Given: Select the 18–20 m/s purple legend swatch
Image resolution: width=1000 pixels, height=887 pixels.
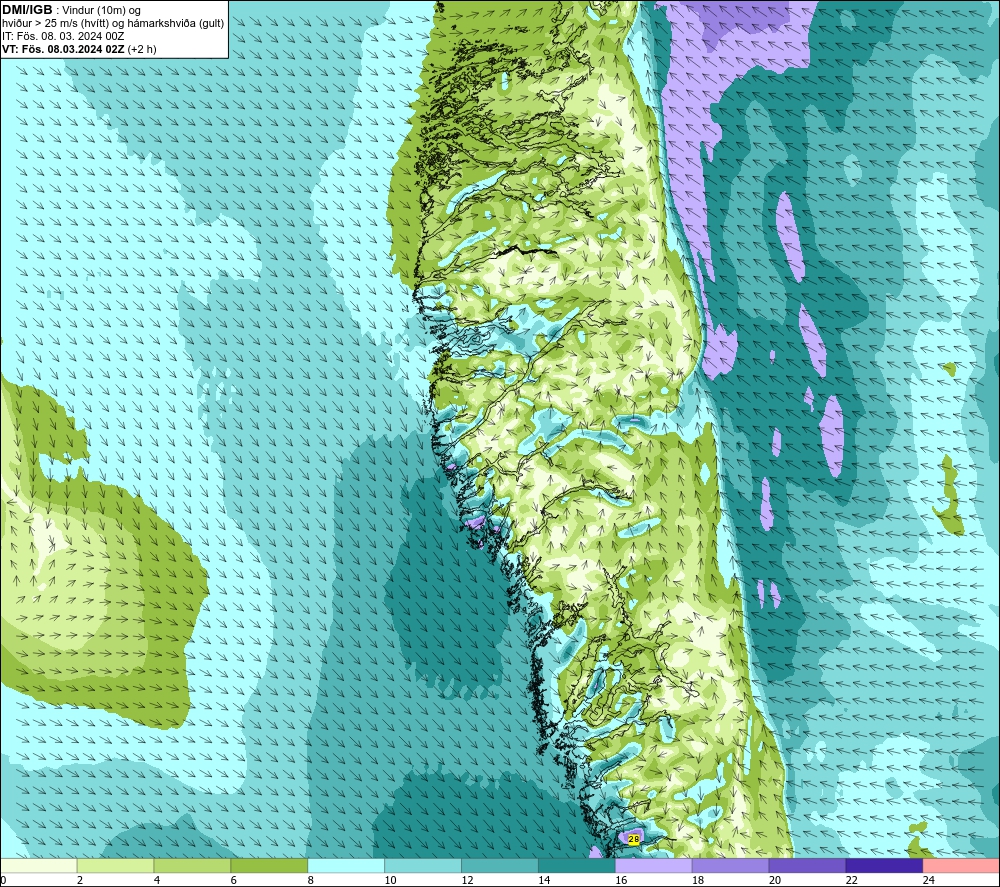Looking at the screenshot, I should [730, 866].
